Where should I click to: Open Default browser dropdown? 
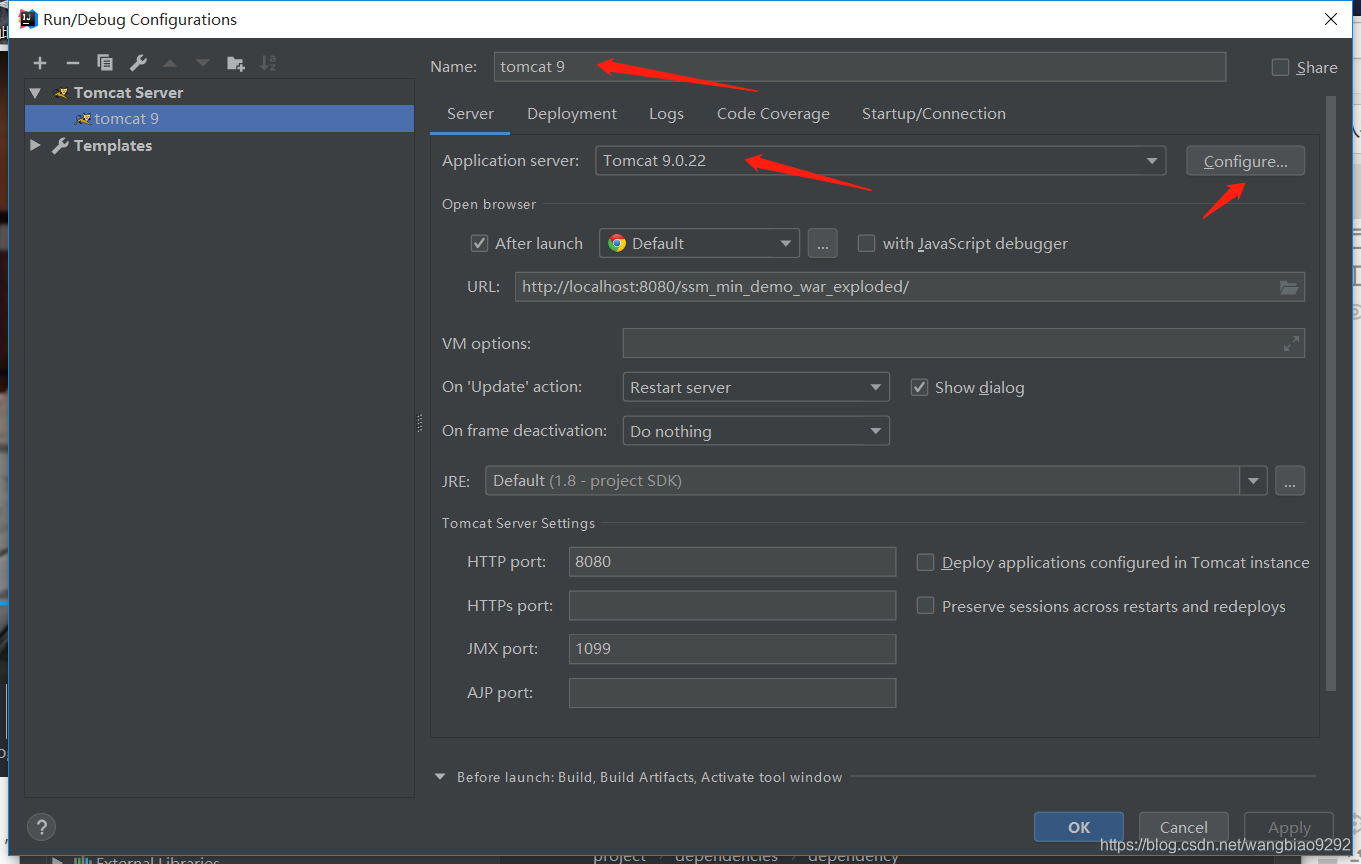click(699, 243)
